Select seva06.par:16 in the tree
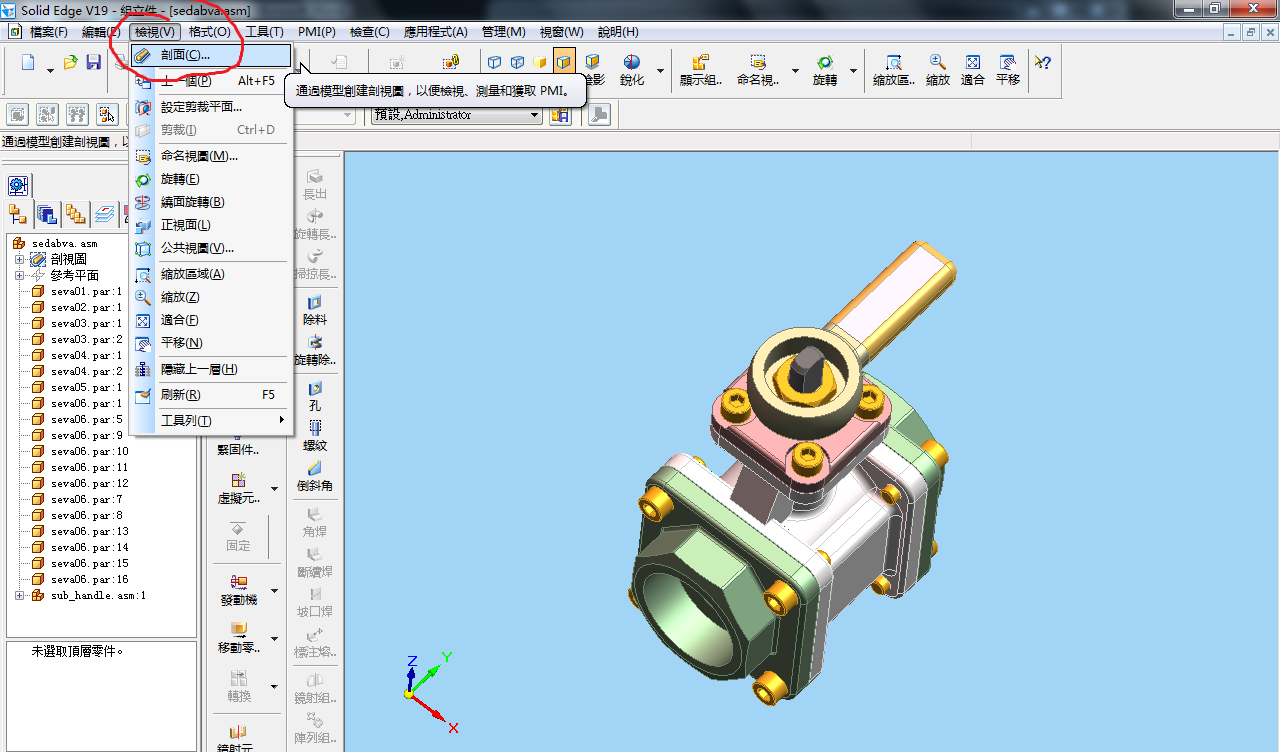1280x752 pixels. (x=89, y=579)
